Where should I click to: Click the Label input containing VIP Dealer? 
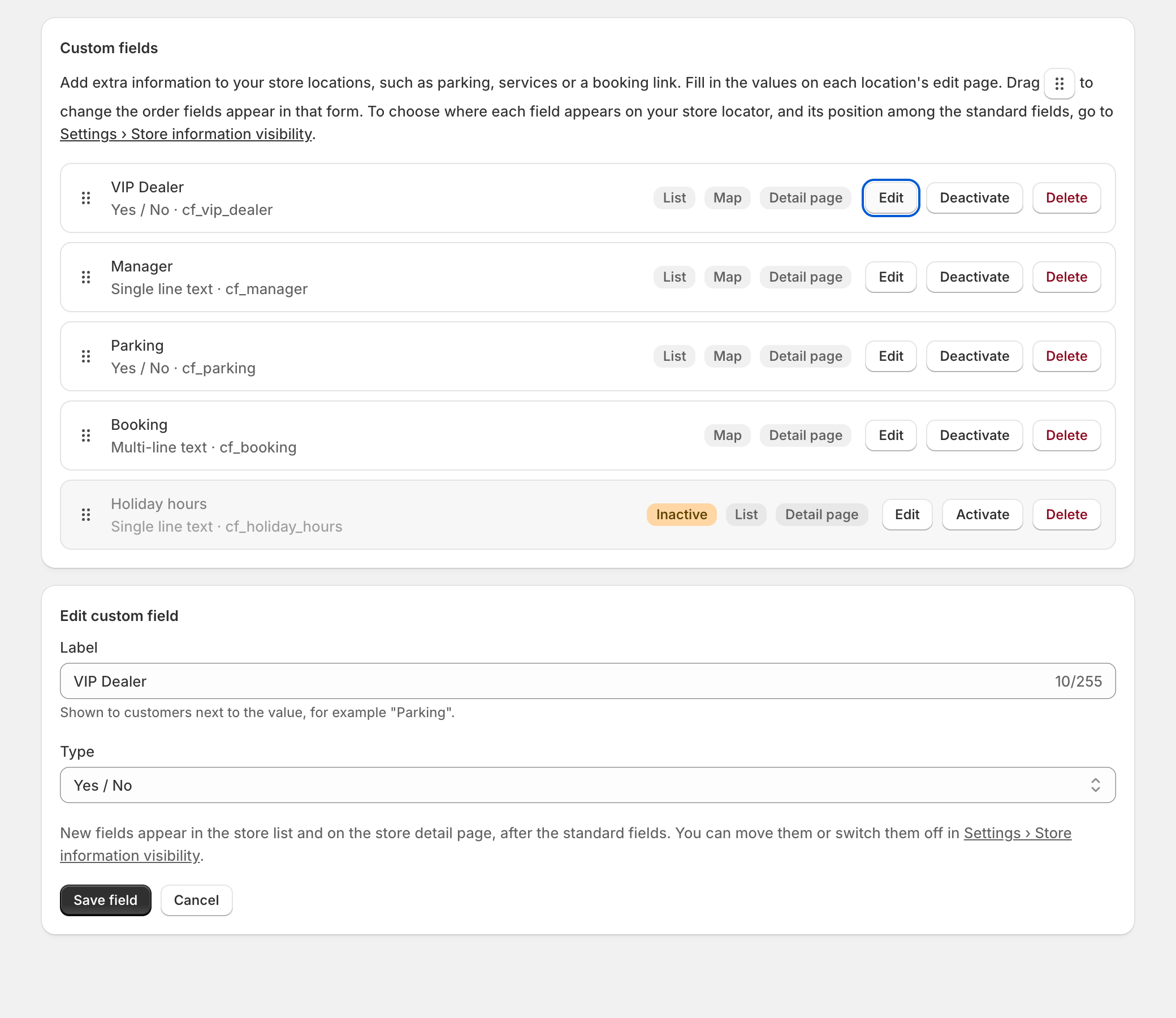tap(587, 681)
